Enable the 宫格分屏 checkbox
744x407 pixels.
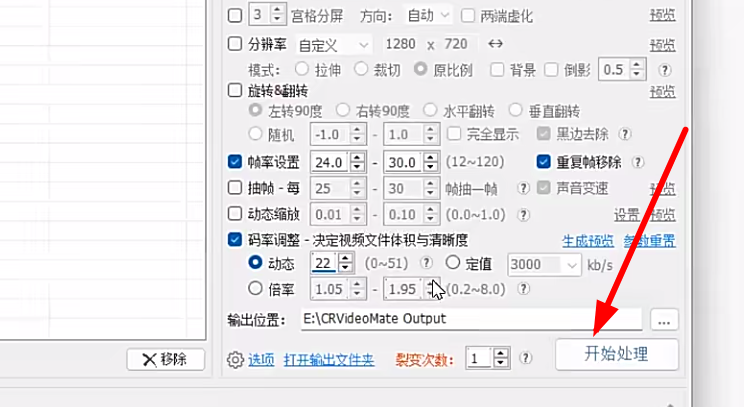[235, 15]
